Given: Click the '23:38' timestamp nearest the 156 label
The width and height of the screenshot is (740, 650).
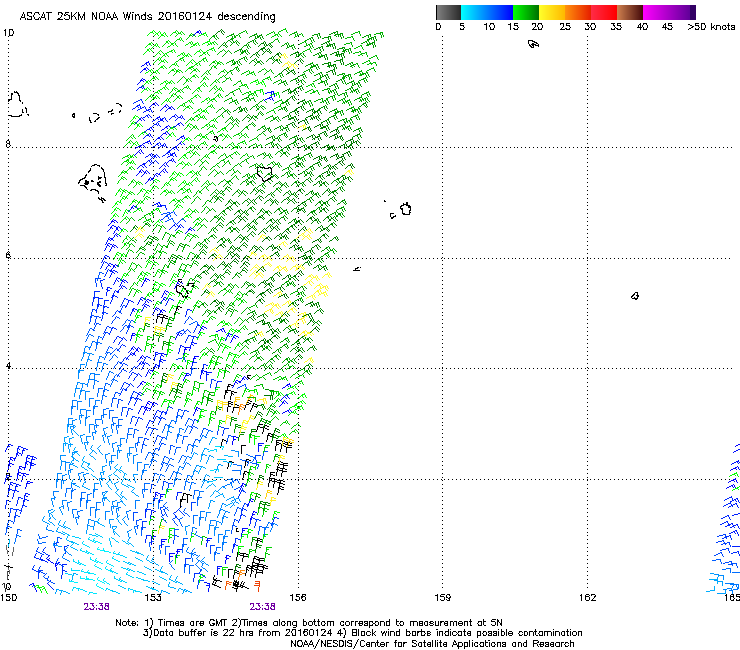Looking at the screenshot, I should tap(262, 607).
